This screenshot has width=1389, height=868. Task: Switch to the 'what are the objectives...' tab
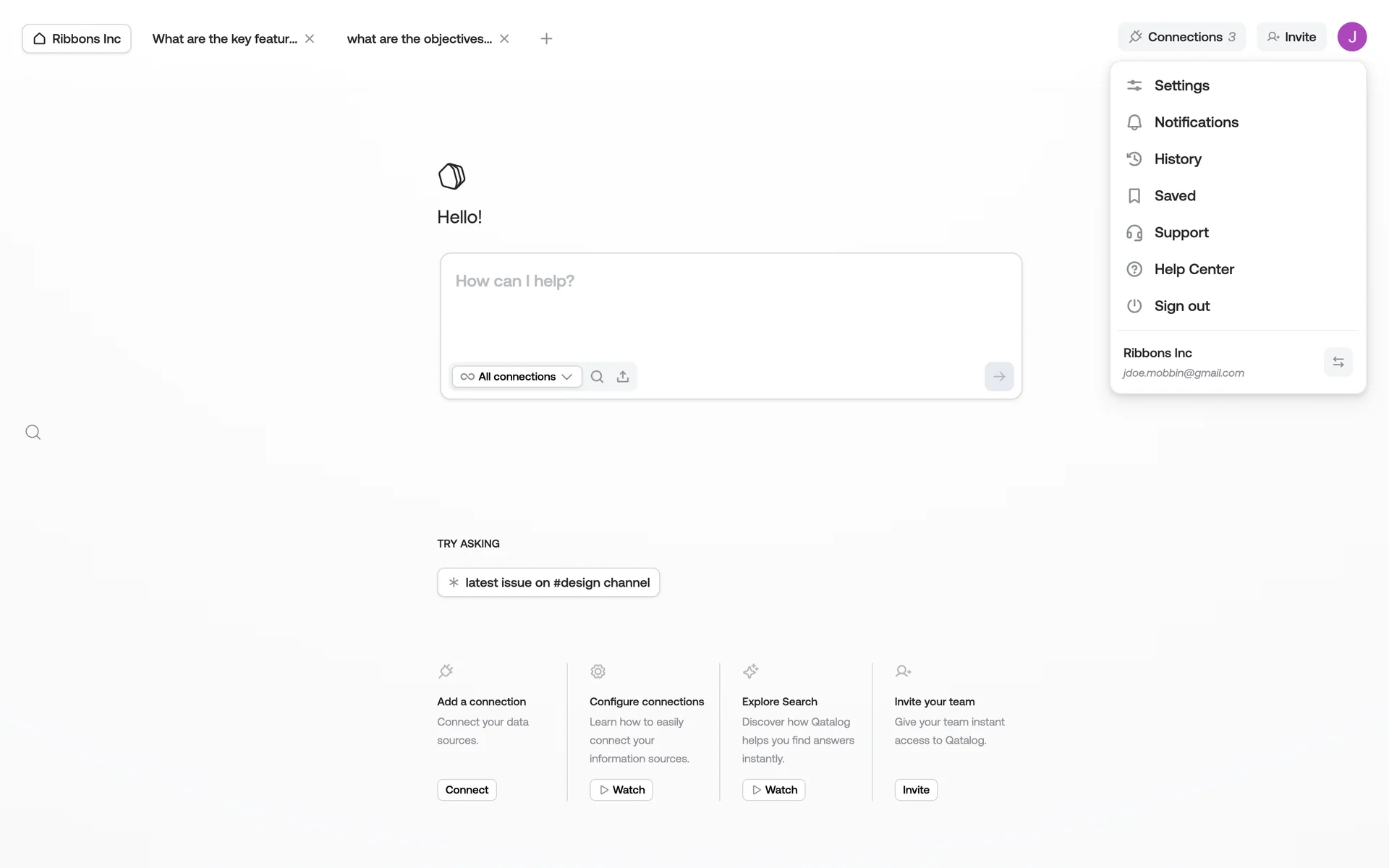pos(419,39)
